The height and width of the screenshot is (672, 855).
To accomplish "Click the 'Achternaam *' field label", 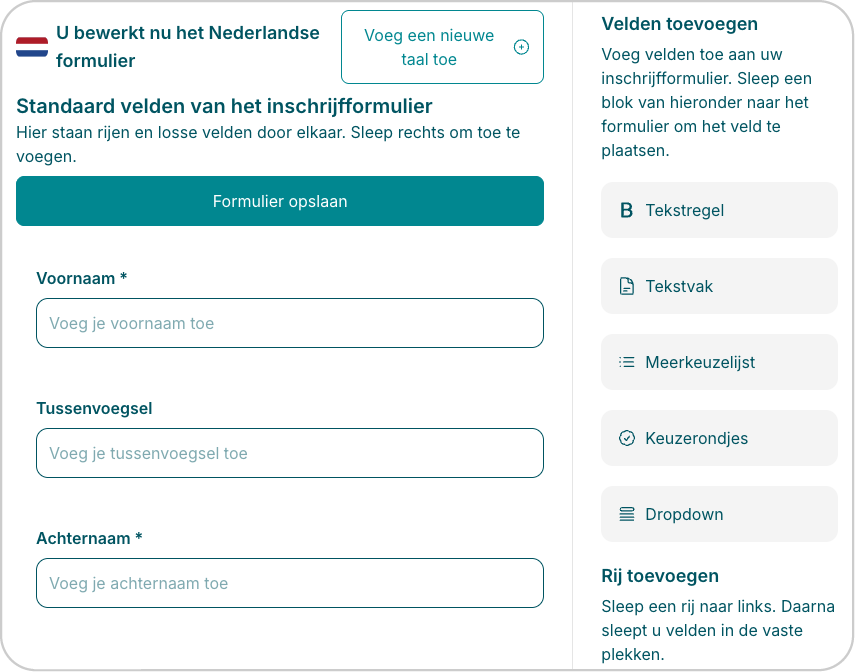I will (89, 538).
